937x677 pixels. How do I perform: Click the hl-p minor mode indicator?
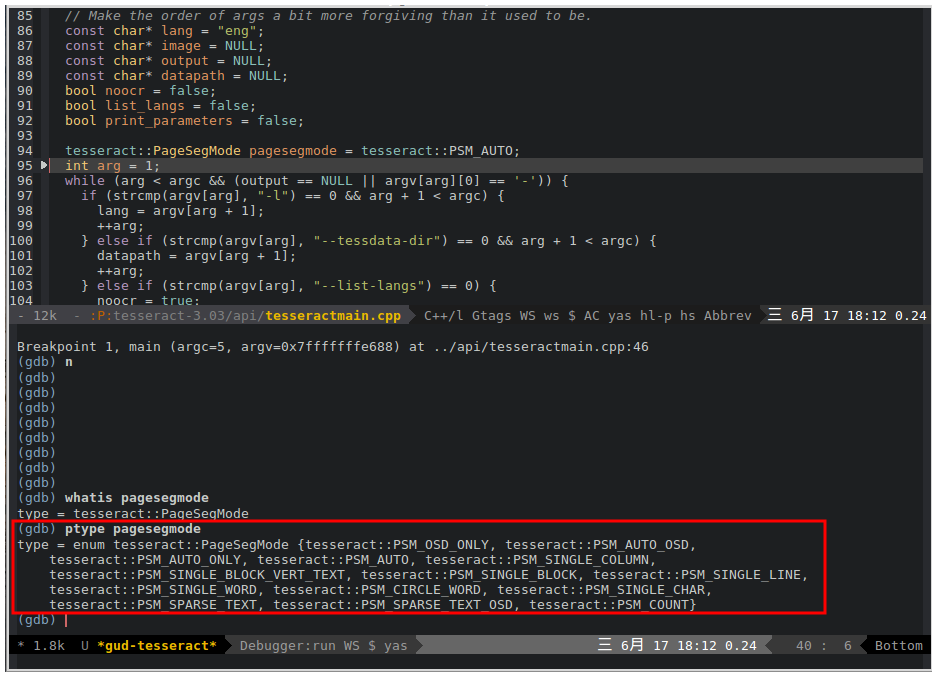[656, 315]
